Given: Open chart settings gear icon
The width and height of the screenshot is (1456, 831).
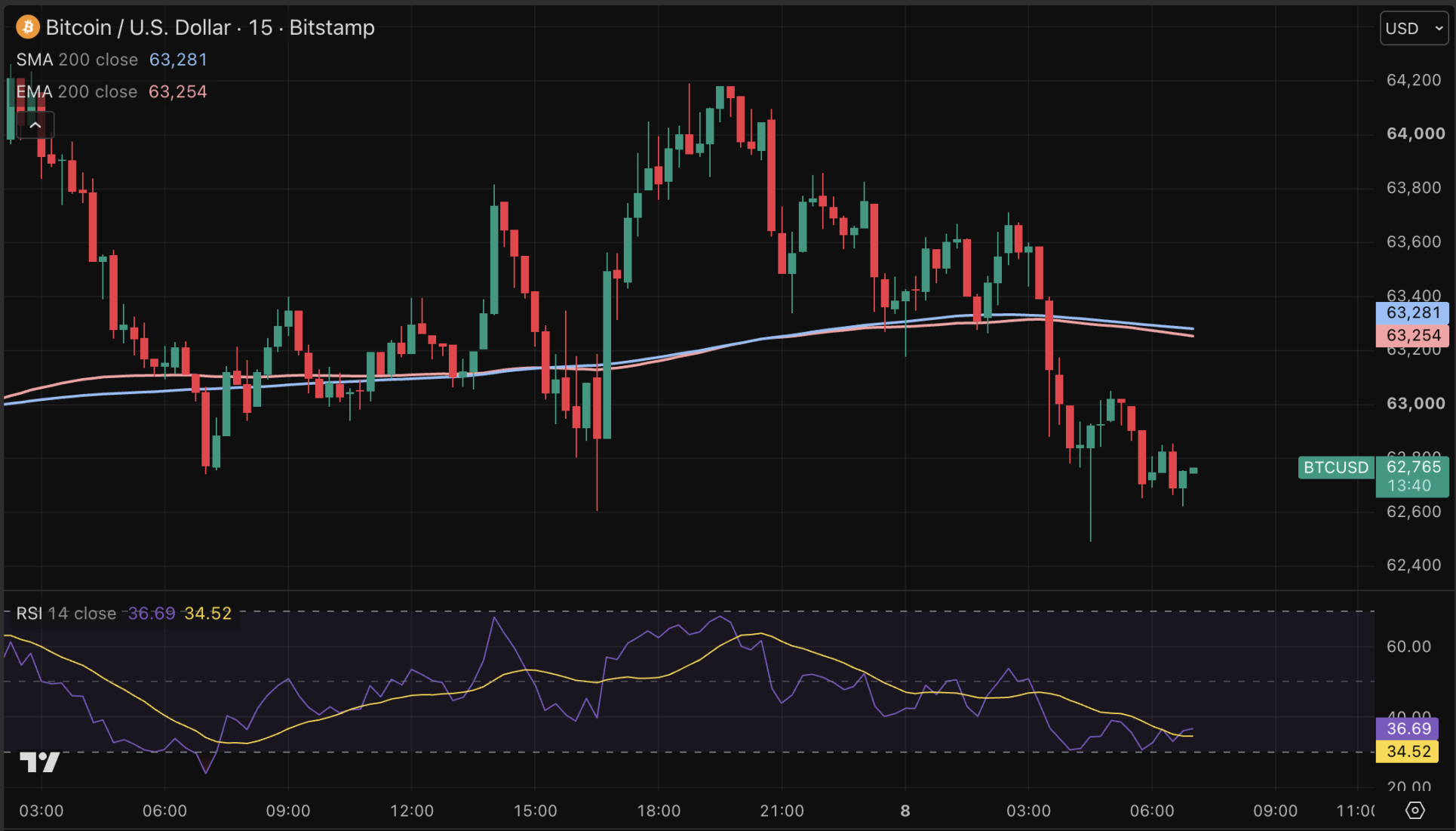Looking at the screenshot, I should tap(1415, 811).
